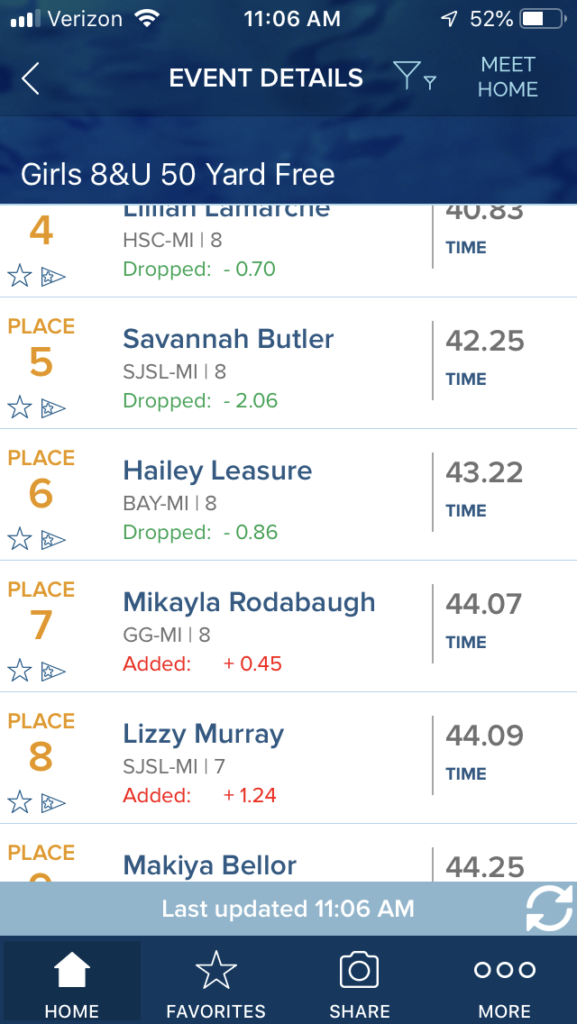Open the filter funnel icon
The image size is (577, 1024).
click(414, 77)
